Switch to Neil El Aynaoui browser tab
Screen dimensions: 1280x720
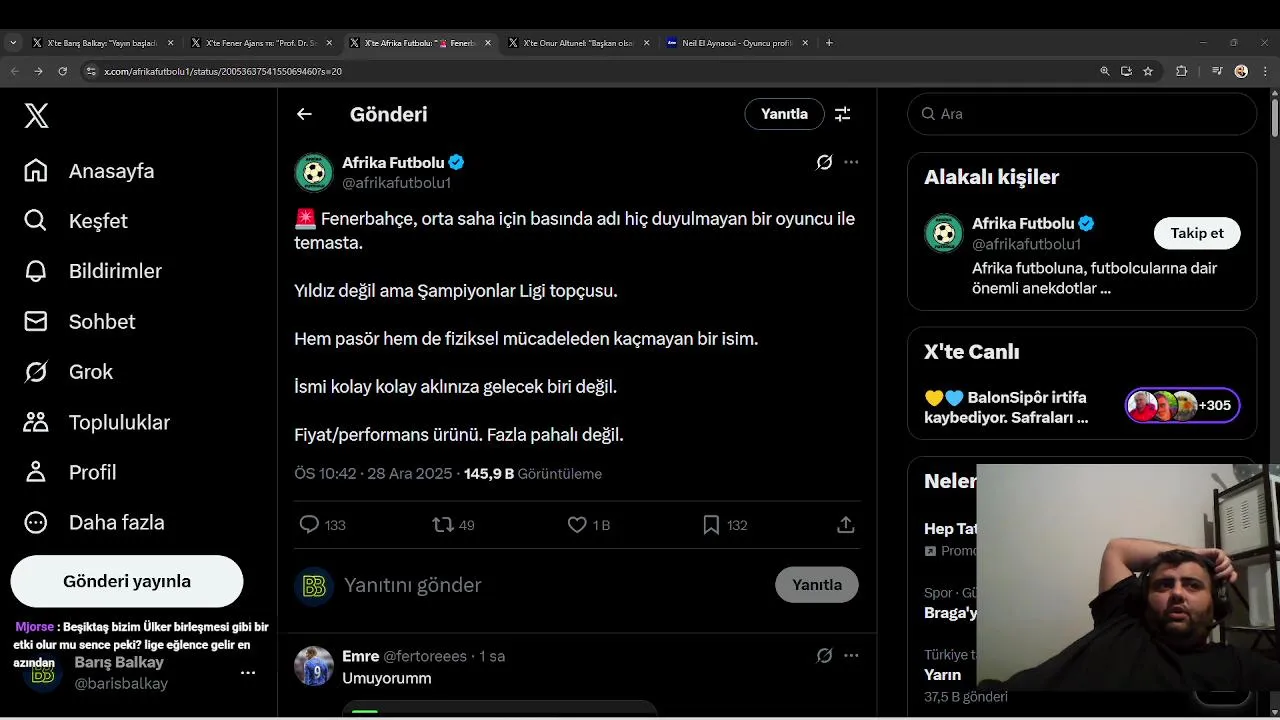click(735, 43)
